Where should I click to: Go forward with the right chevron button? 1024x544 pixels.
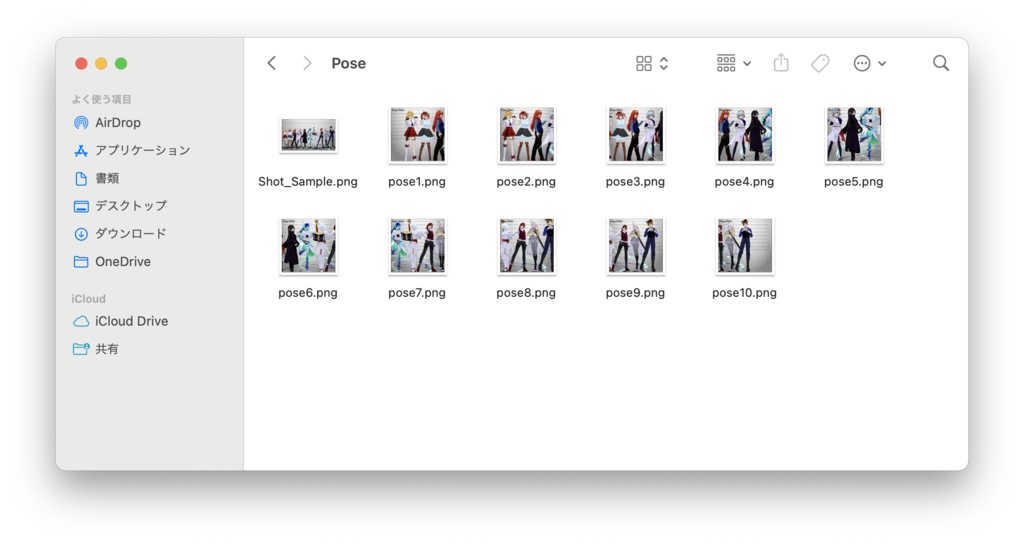307,63
